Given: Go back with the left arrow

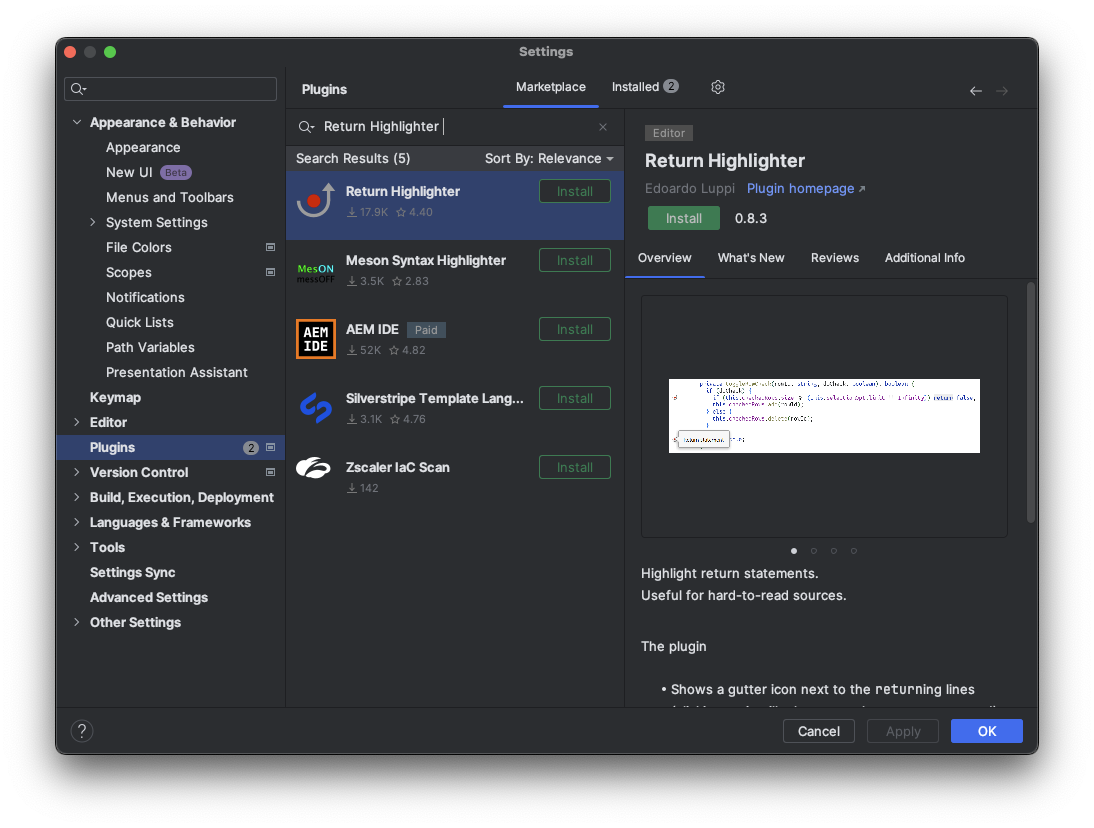Looking at the screenshot, I should point(976,91).
